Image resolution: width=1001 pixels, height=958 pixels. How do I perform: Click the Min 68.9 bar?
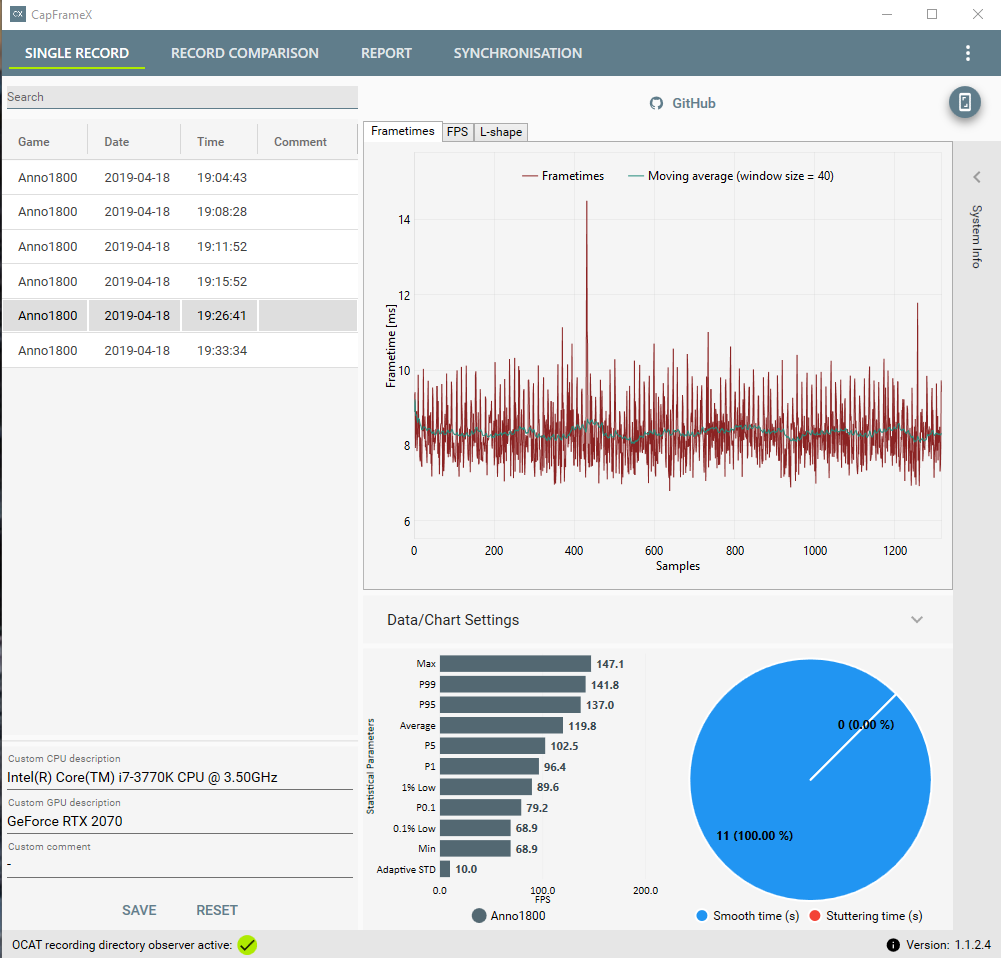click(x=475, y=849)
